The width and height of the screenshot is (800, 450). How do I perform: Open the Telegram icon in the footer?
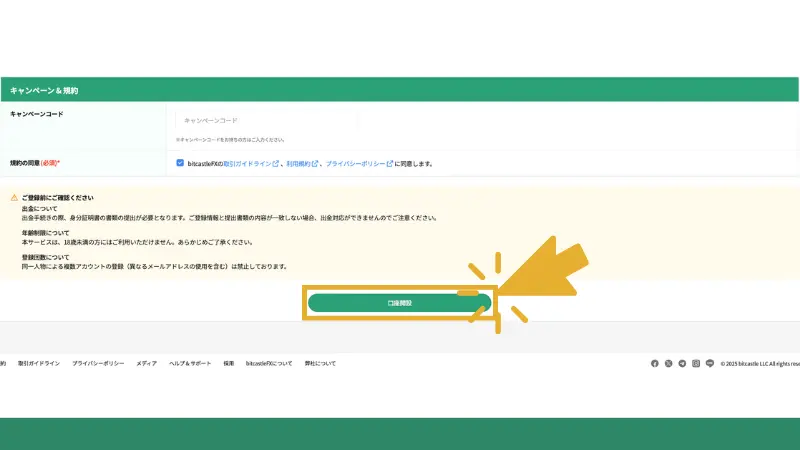pos(682,363)
